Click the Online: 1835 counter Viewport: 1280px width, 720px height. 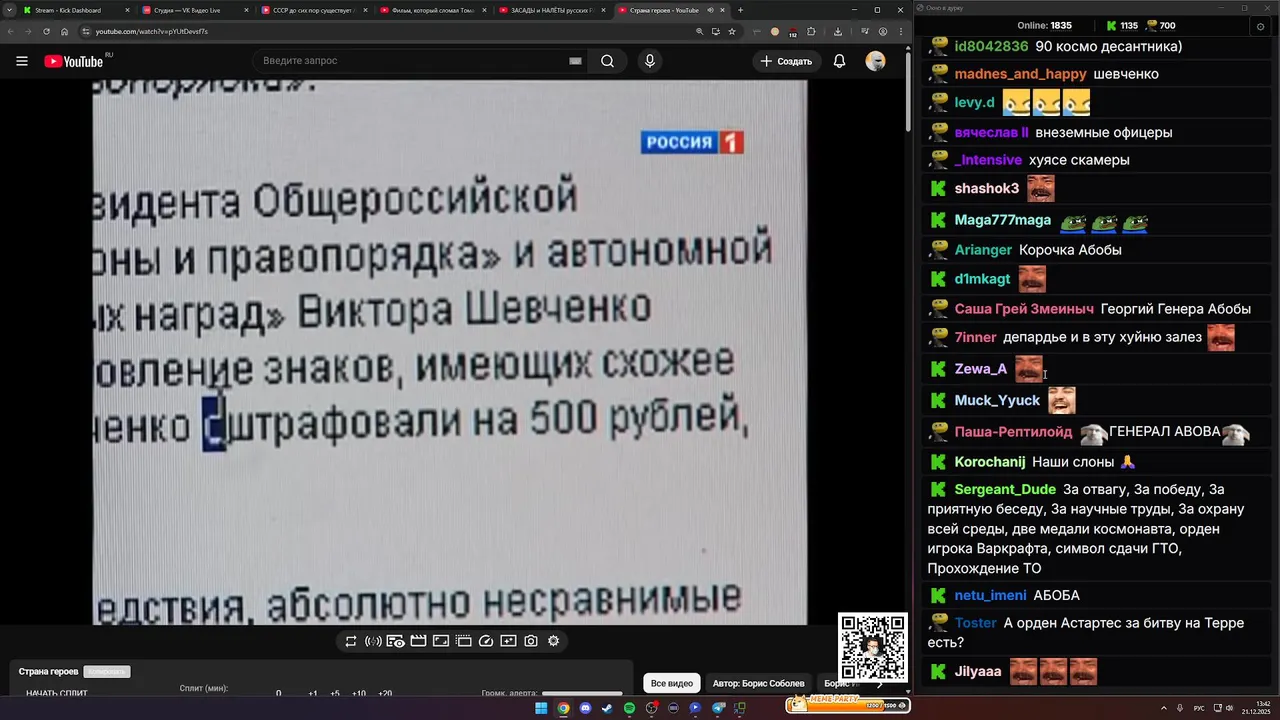(x=1044, y=25)
